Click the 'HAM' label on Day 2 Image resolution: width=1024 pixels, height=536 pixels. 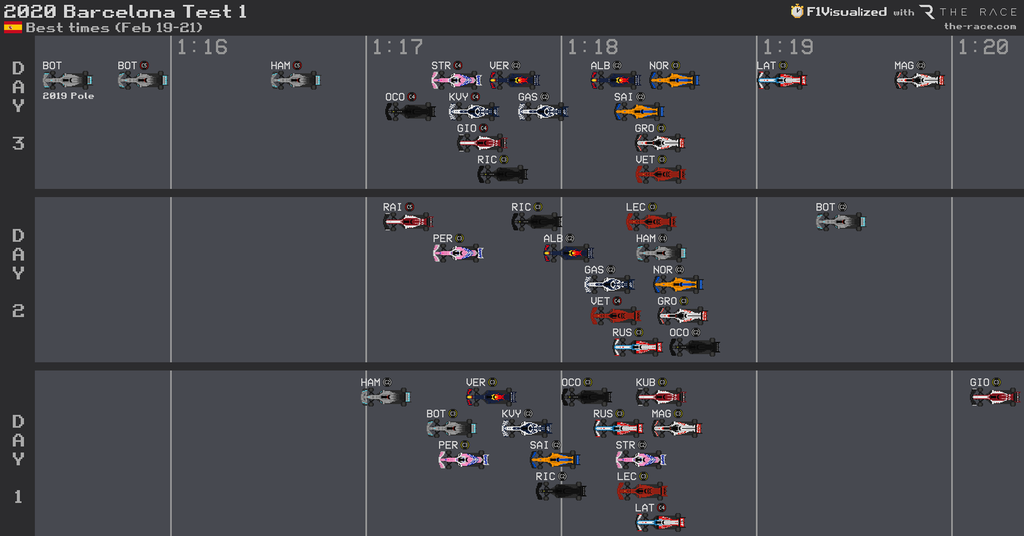(645, 238)
